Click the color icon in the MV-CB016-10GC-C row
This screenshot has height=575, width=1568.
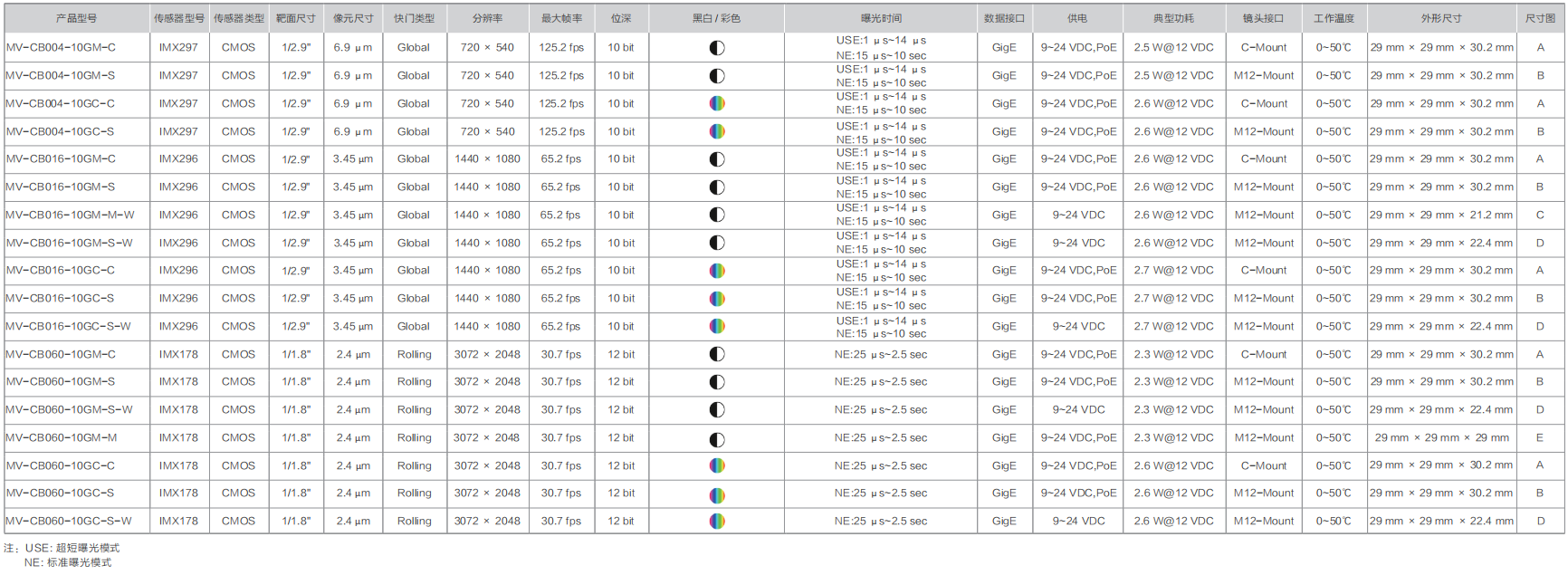click(x=717, y=271)
